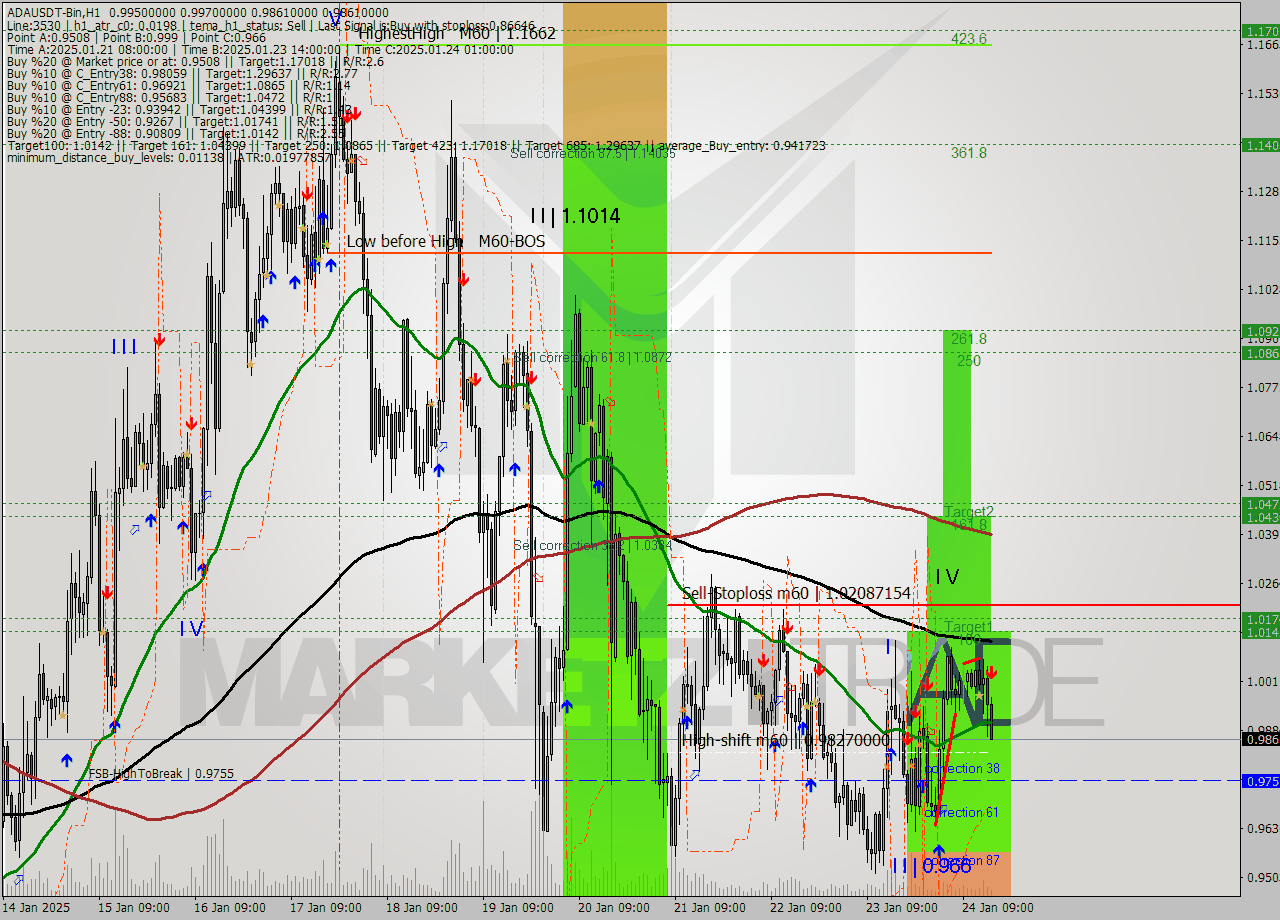The height and width of the screenshot is (920, 1280).
Task: Click the Sell correction 87.5 | 1.14035 label
Action: pos(593,153)
